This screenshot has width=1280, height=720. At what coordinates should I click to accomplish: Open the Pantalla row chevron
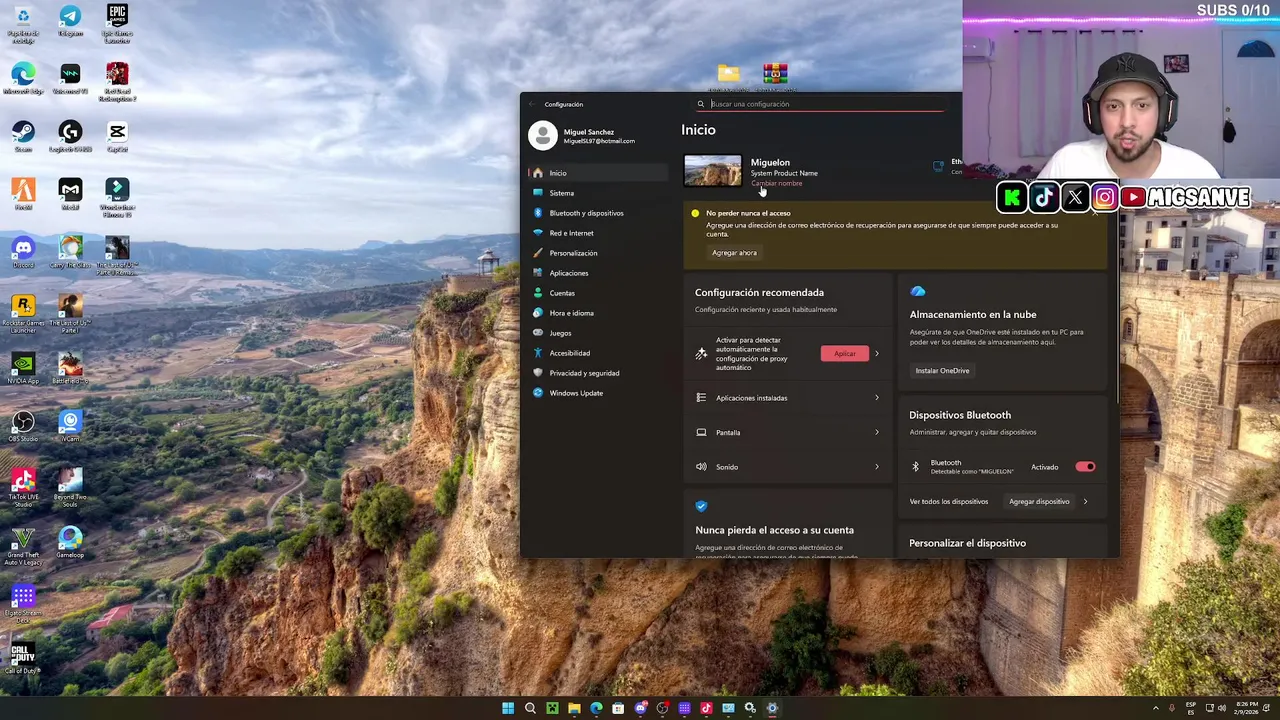tap(877, 432)
